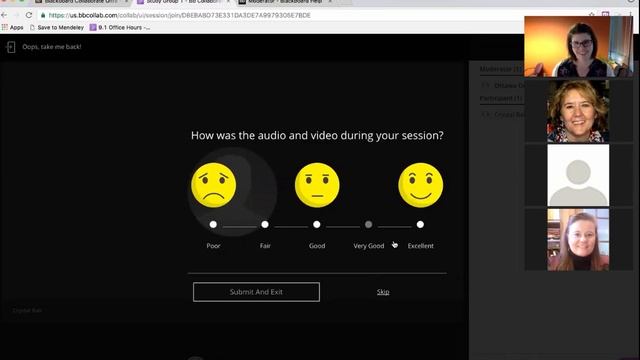This screenshot has height=360, width=640.
Task: Select the Fair rating dot
Action: click(x=265, y=224)
